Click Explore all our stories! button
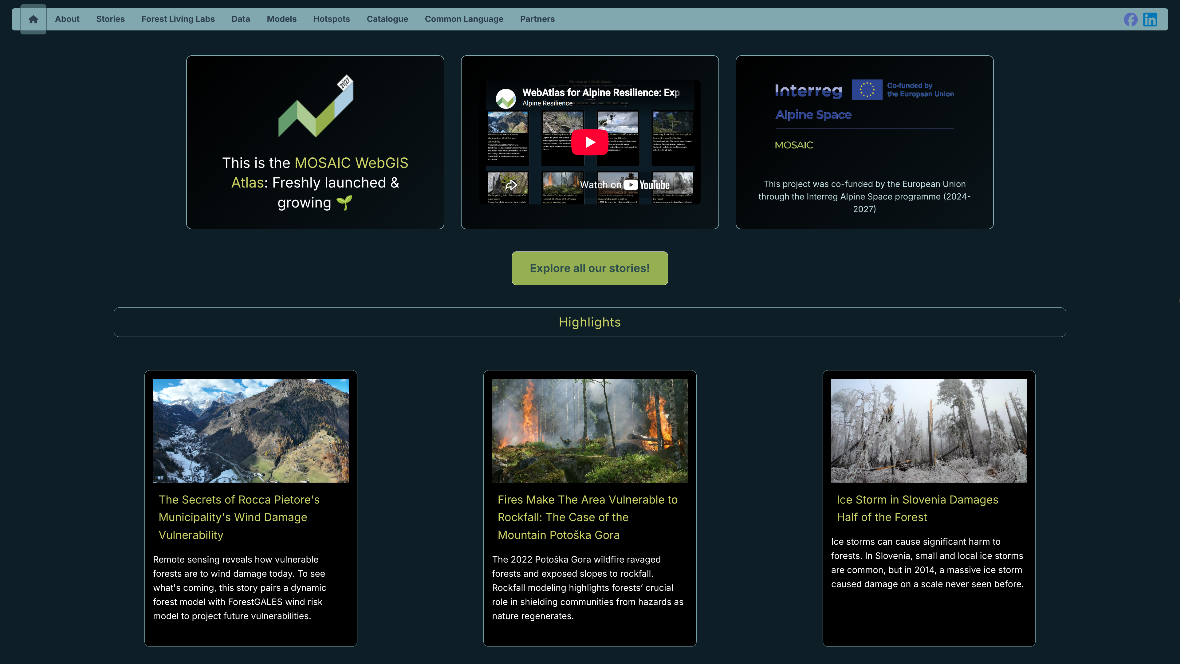Viewport: 1180px width, 664px height. [589, 268]
